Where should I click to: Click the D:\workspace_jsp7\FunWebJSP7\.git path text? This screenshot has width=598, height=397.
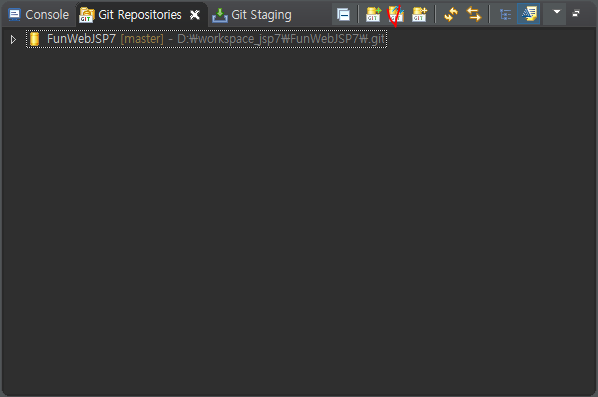(x=281, y=39)
